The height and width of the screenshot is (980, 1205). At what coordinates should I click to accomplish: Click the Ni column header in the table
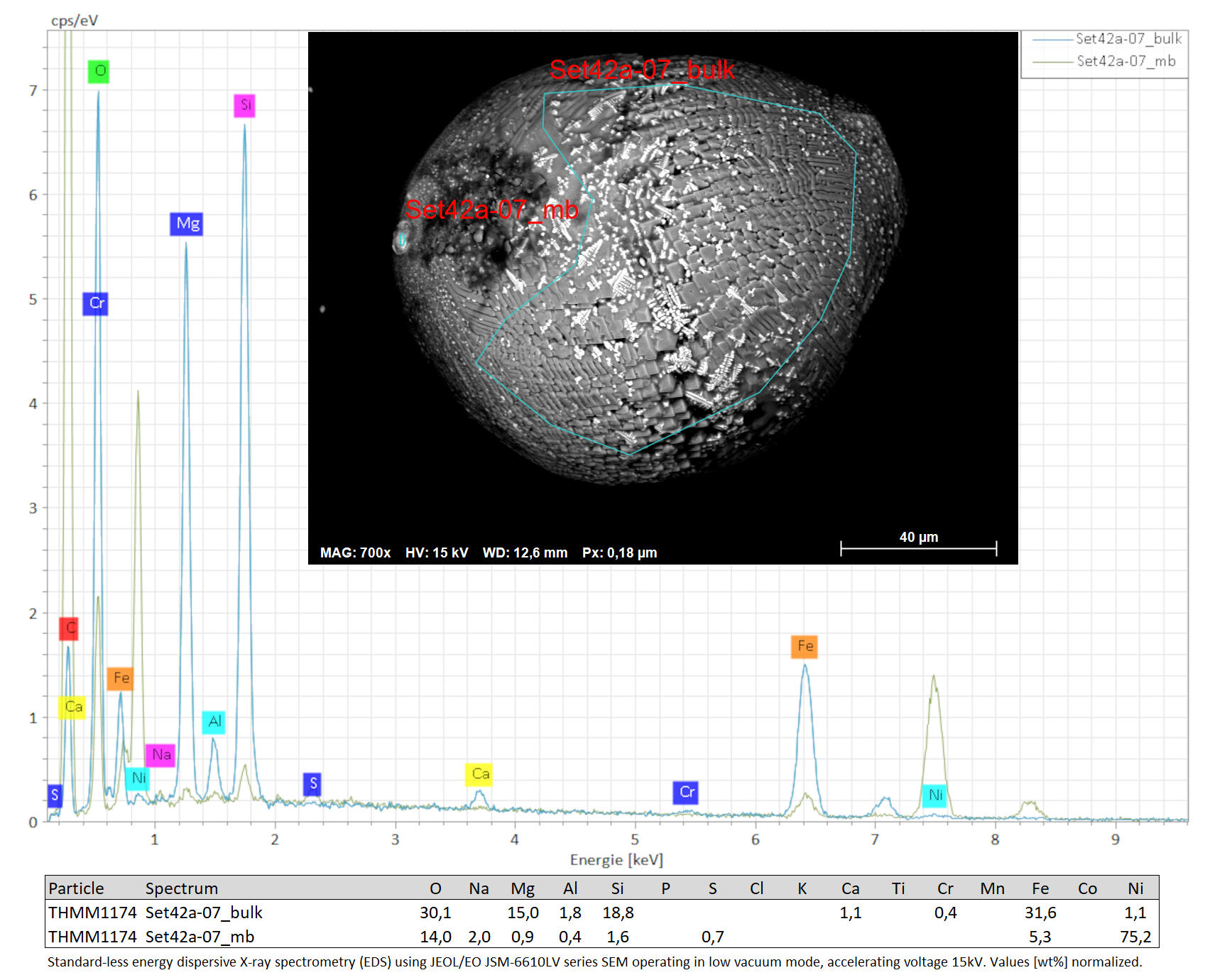pyautogui.click(x=1135, y=888)
